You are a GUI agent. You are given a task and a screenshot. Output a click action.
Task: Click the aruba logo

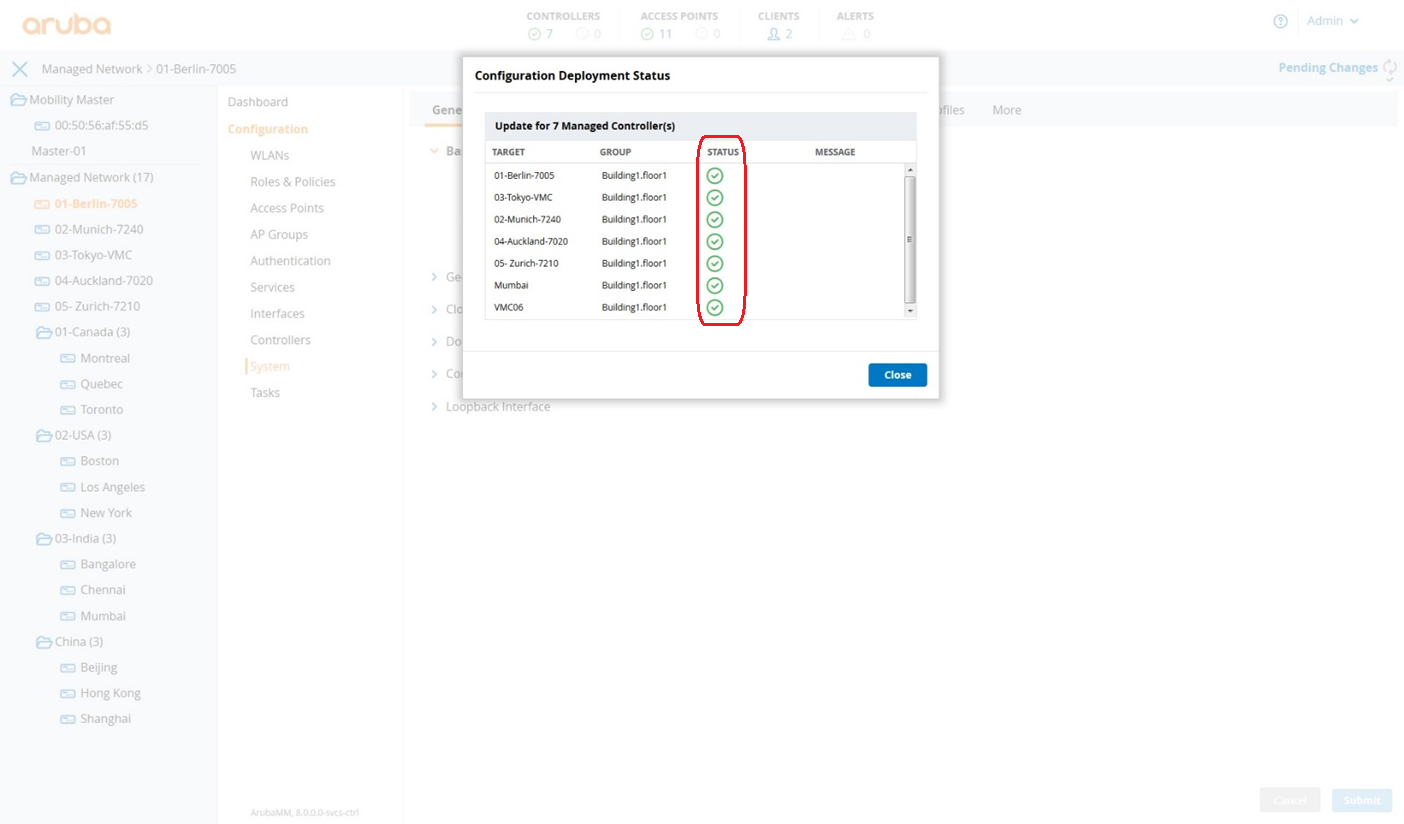(x=66, y=25)
